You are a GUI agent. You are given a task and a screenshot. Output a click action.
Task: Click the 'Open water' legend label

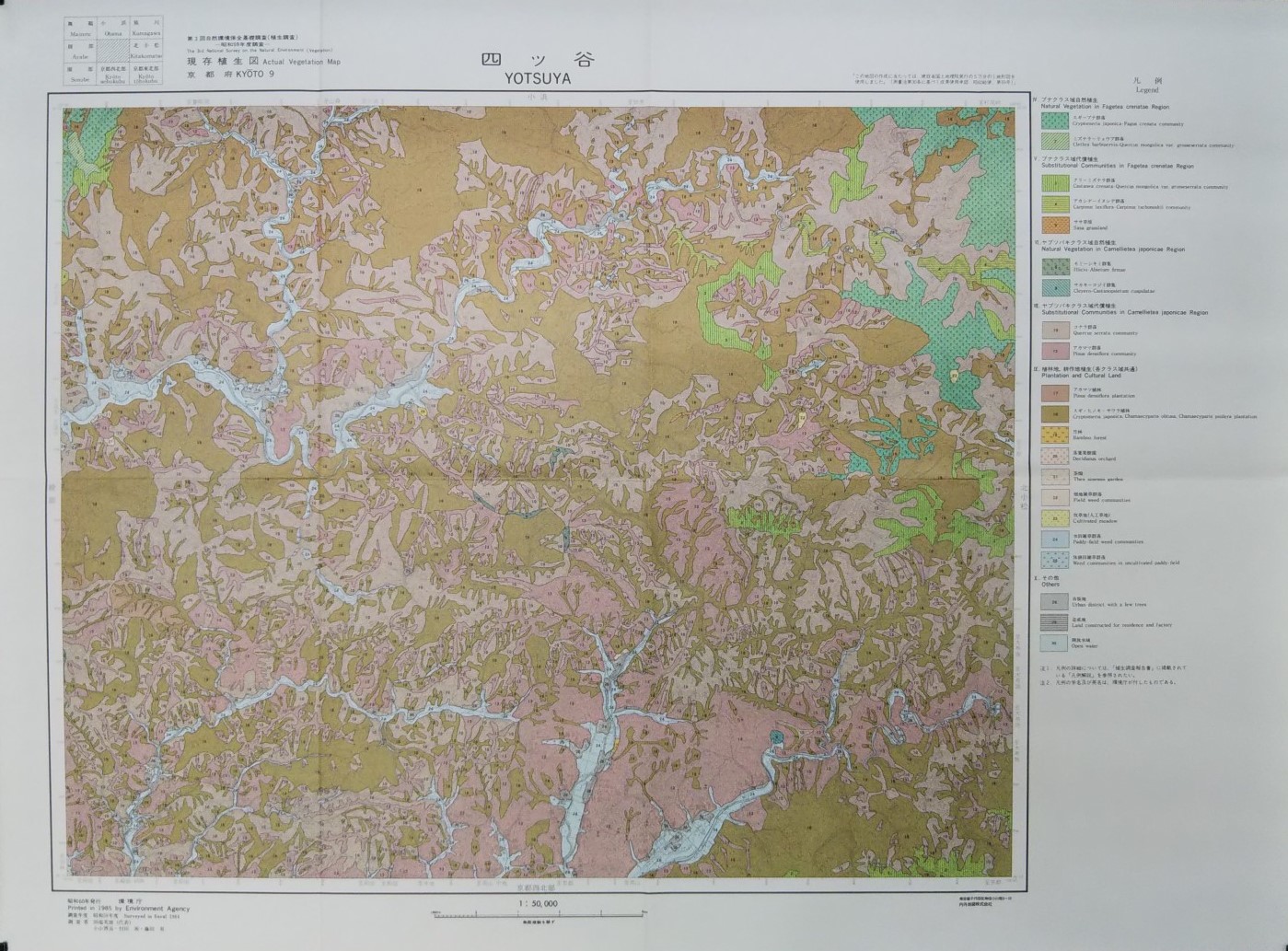point(1085,646)
